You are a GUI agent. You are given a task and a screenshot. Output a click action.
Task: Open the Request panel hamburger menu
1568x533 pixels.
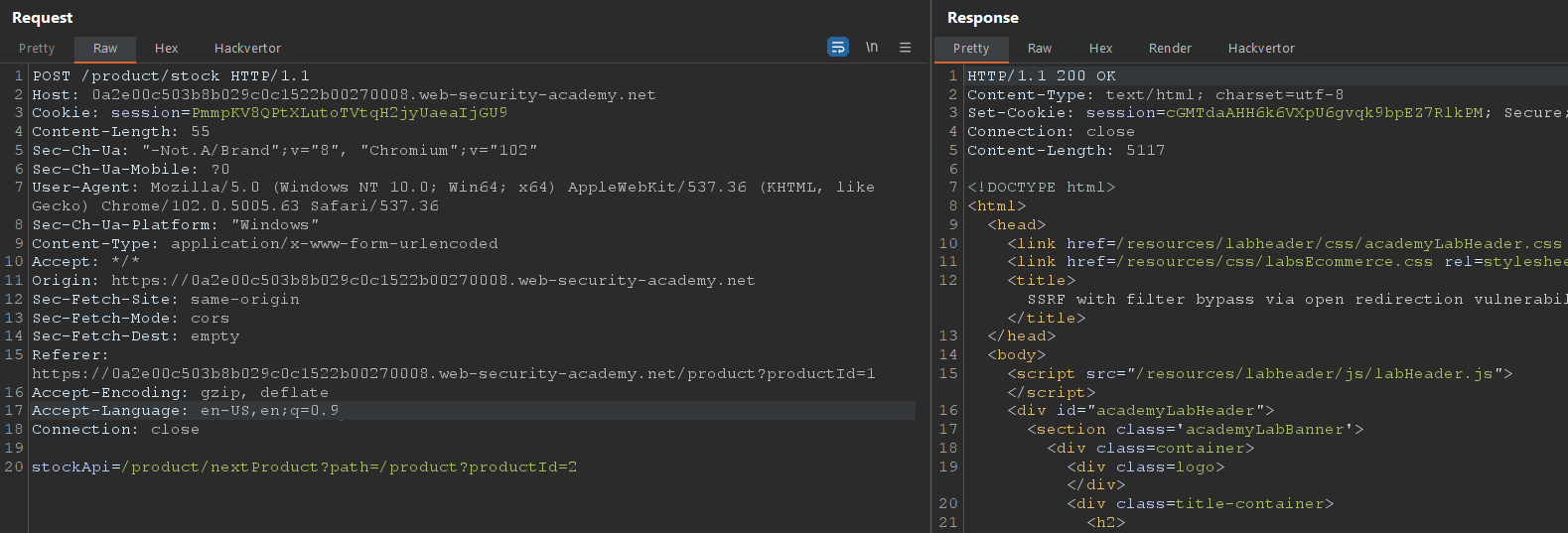click(x=905, y=47)
